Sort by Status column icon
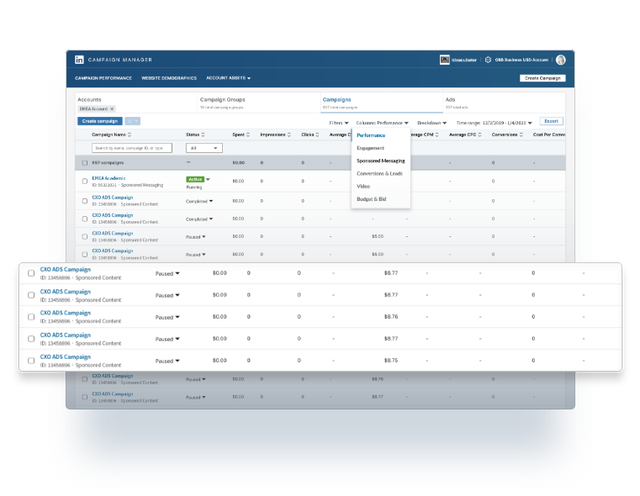 (x=205, y=134)
